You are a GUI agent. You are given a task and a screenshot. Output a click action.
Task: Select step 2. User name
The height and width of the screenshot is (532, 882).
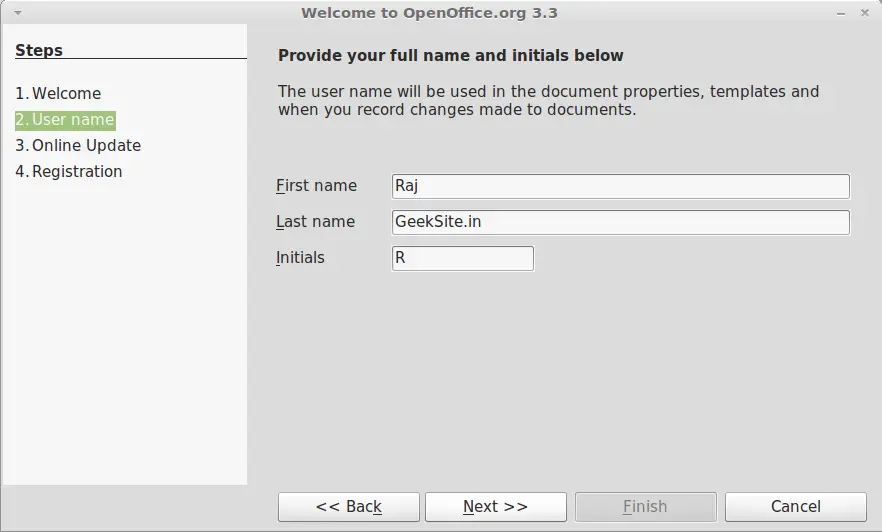point(65,120)
